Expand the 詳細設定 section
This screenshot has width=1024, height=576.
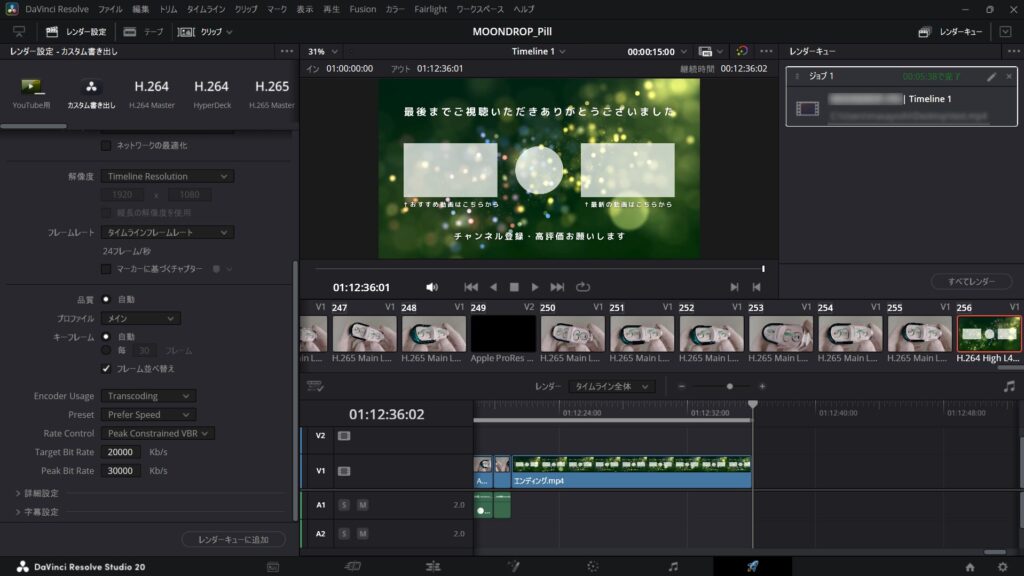click(x=39, y=491)
